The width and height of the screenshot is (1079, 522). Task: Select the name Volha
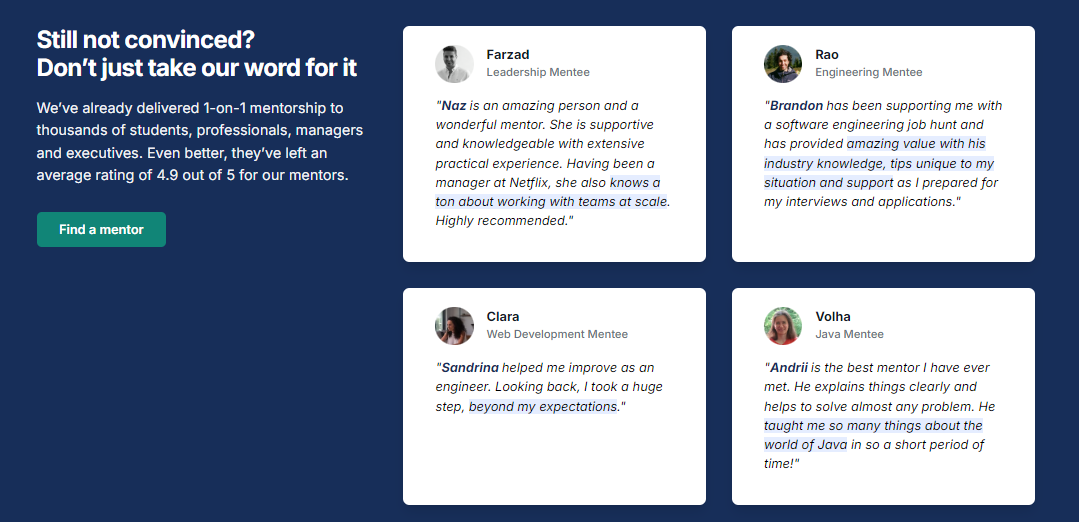[x=833, y=317]
